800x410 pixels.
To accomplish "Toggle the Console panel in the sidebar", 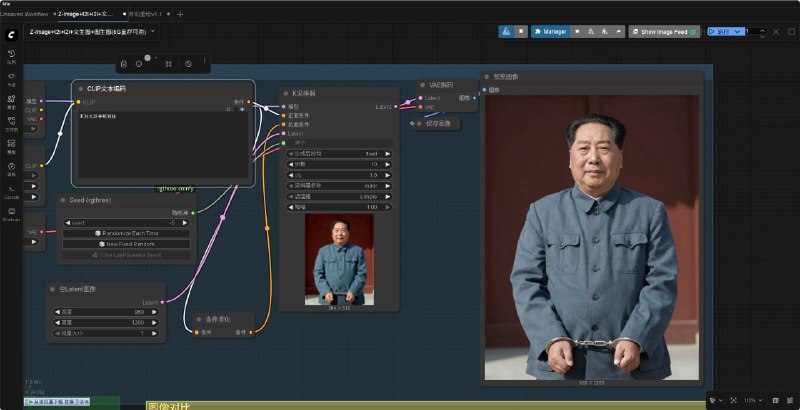I will pyautogui.click(x=11, y=191).
